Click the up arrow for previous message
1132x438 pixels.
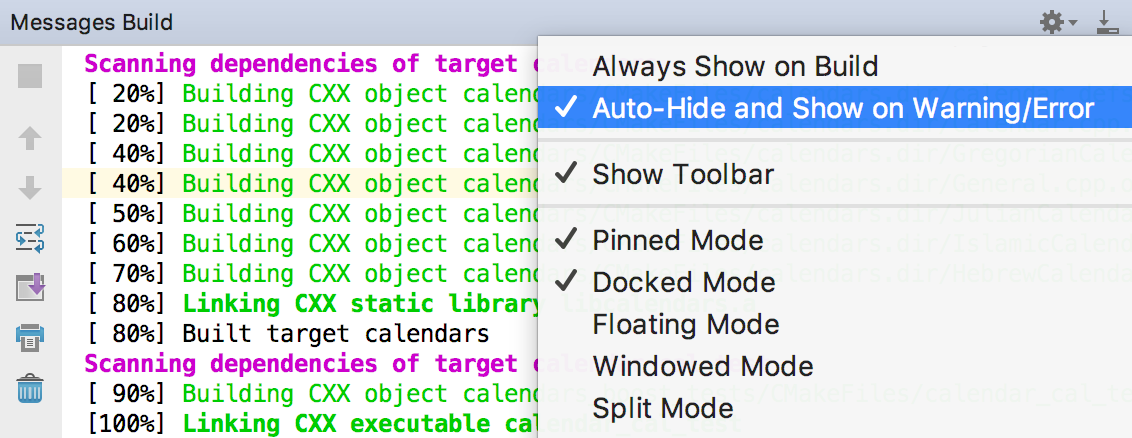pos(31,138)
